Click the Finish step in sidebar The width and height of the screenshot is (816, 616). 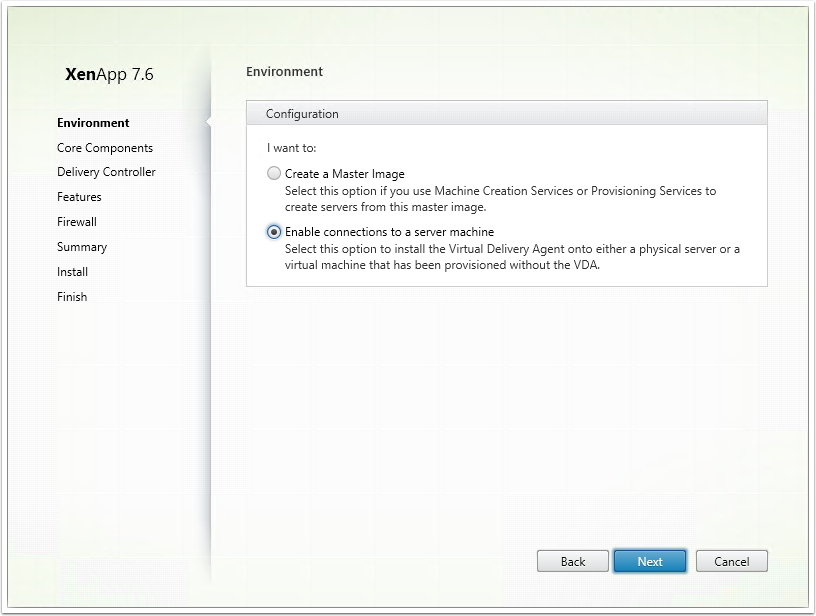coord(72,297)
